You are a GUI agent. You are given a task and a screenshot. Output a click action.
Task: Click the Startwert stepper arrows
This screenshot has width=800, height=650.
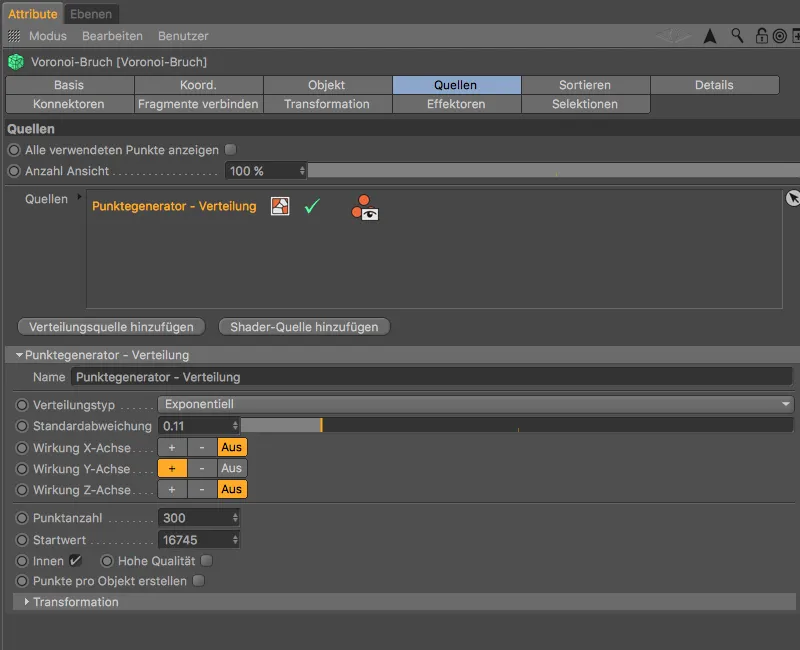click(x=235, y=539)
